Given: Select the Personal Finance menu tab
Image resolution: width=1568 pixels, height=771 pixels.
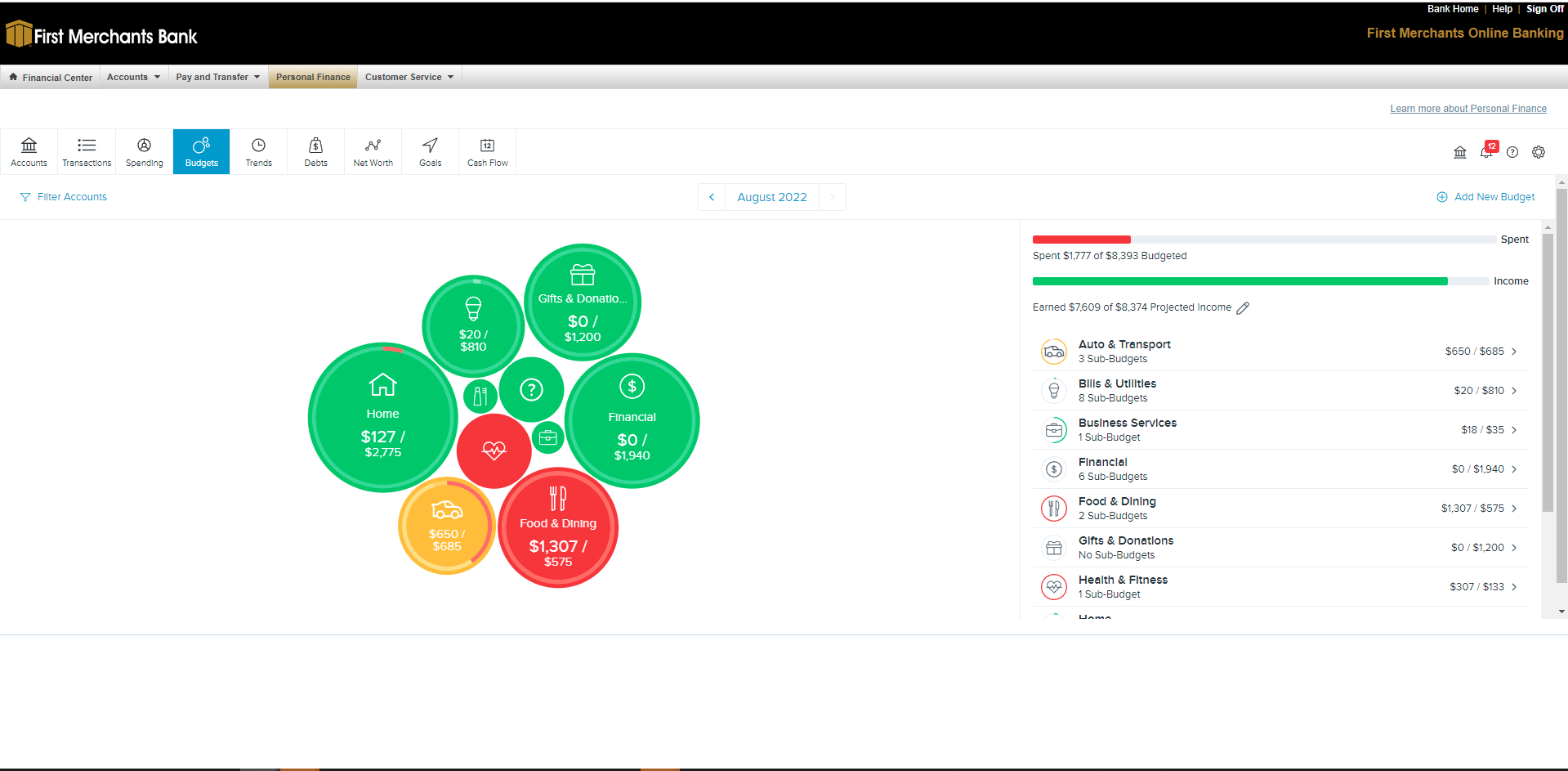Looking at the screenshot, I should tap(313, 77).
